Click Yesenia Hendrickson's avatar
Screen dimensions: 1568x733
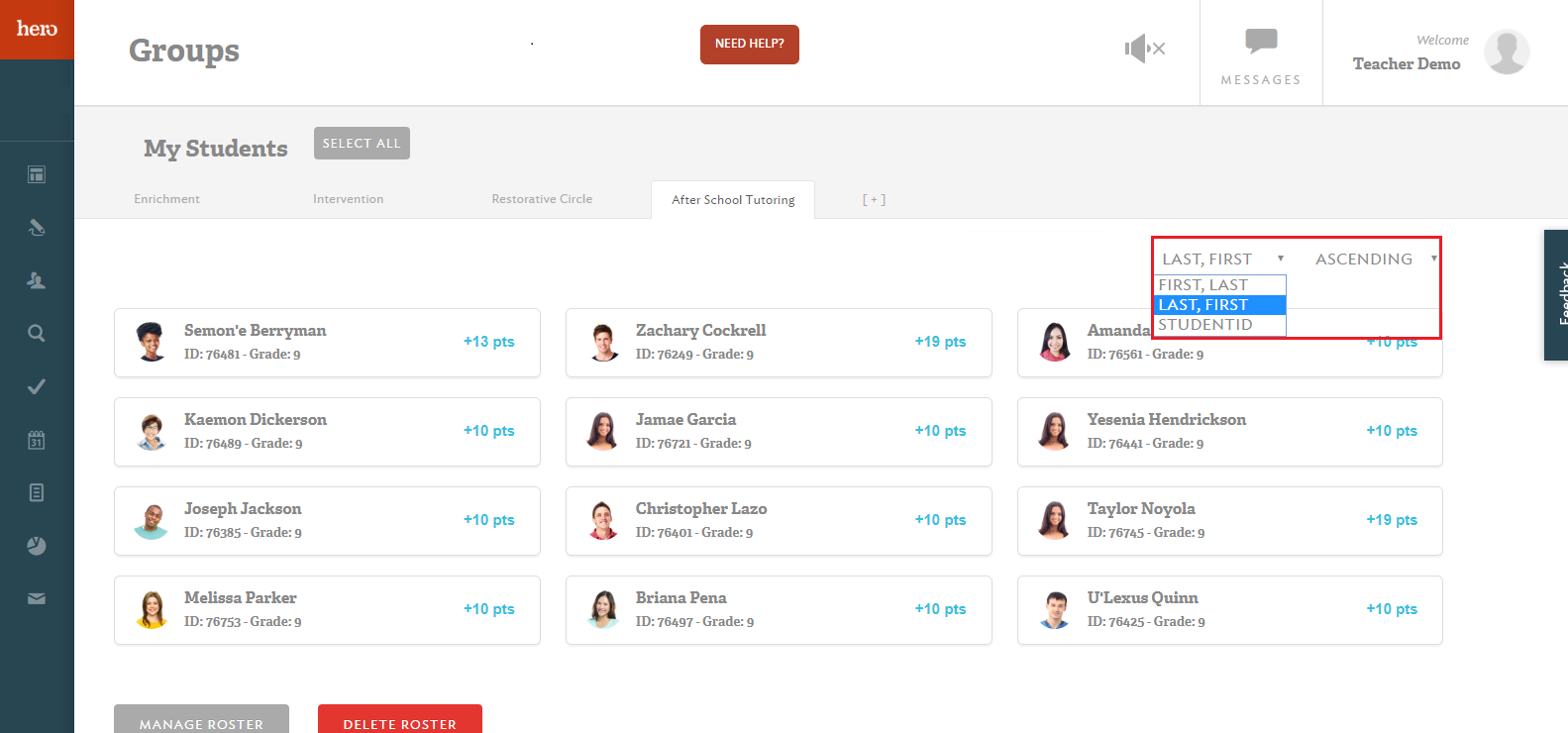click(1054, 431)
